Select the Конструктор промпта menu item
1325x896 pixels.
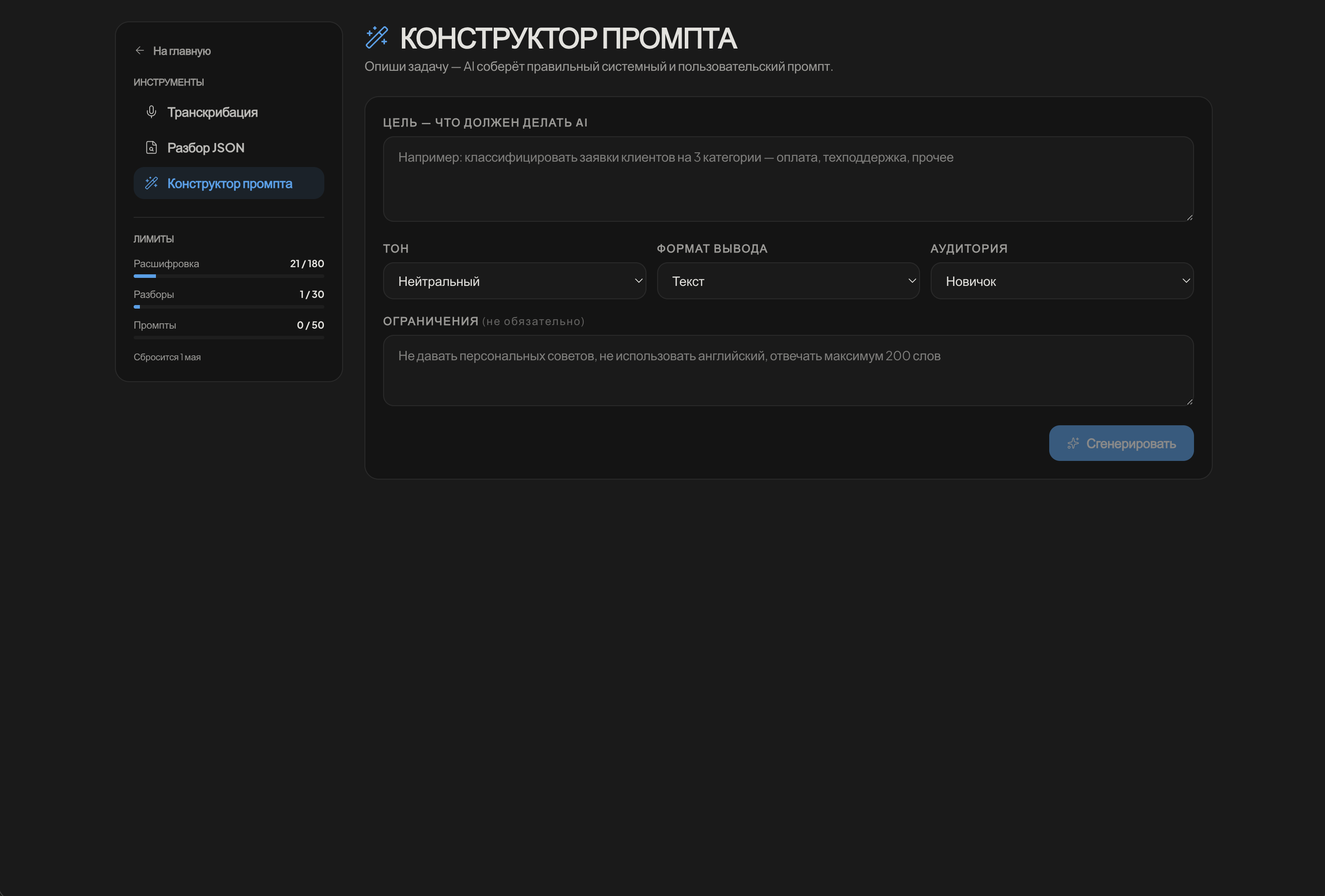(230, 183)
